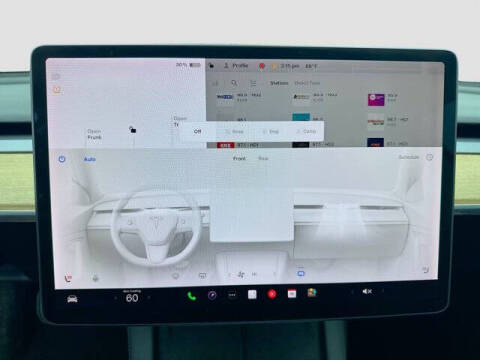Toggle the passenger seat heater icon
This screenshot has height=360, width=480.
point(426,269)
